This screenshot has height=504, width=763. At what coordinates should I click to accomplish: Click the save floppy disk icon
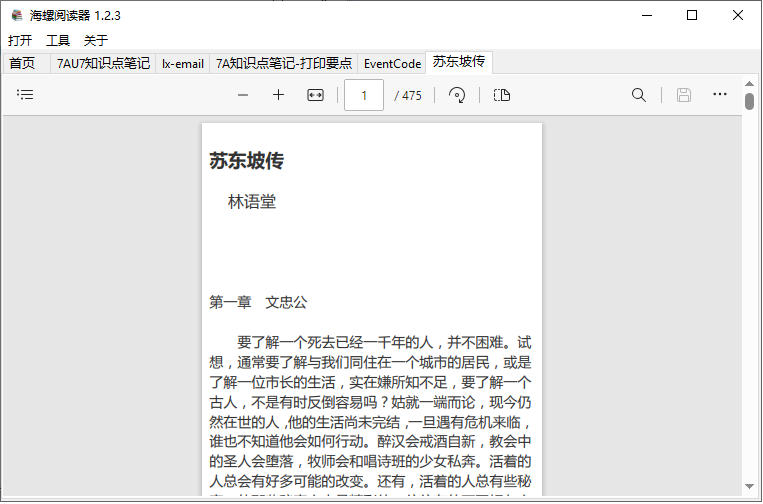coord(684,95)
